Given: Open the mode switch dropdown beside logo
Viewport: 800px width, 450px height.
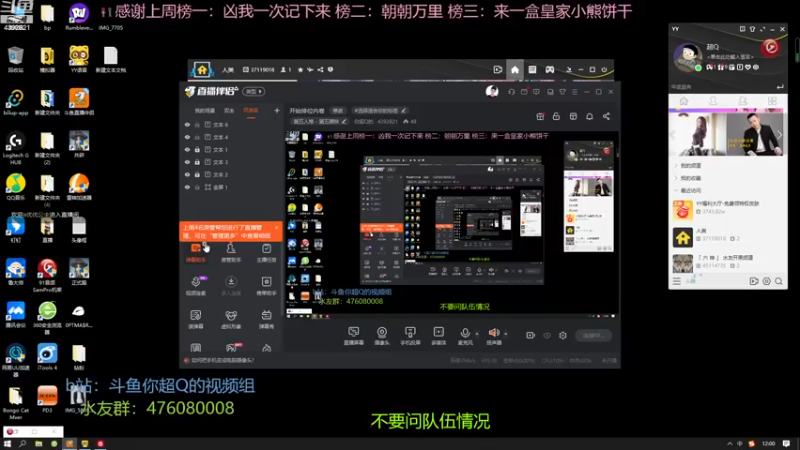Looking at the screenshot, I should pyautogui.click(x=254, y=91).
